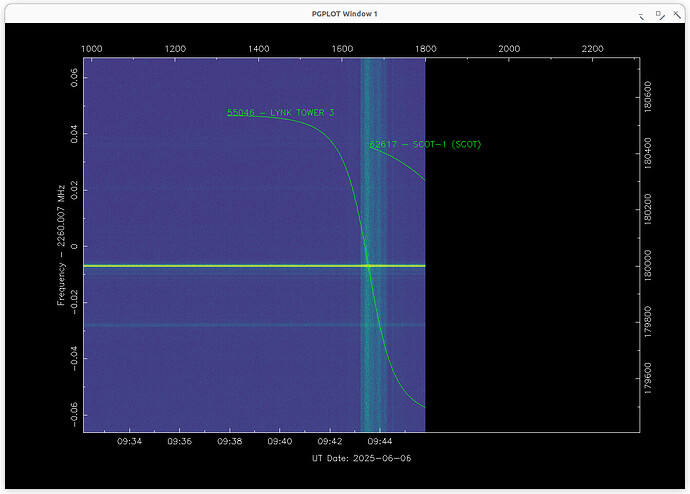Viewport: 690px width, 494px height.
Task: Click the top axis value 1400
Action: click(259, 49)
